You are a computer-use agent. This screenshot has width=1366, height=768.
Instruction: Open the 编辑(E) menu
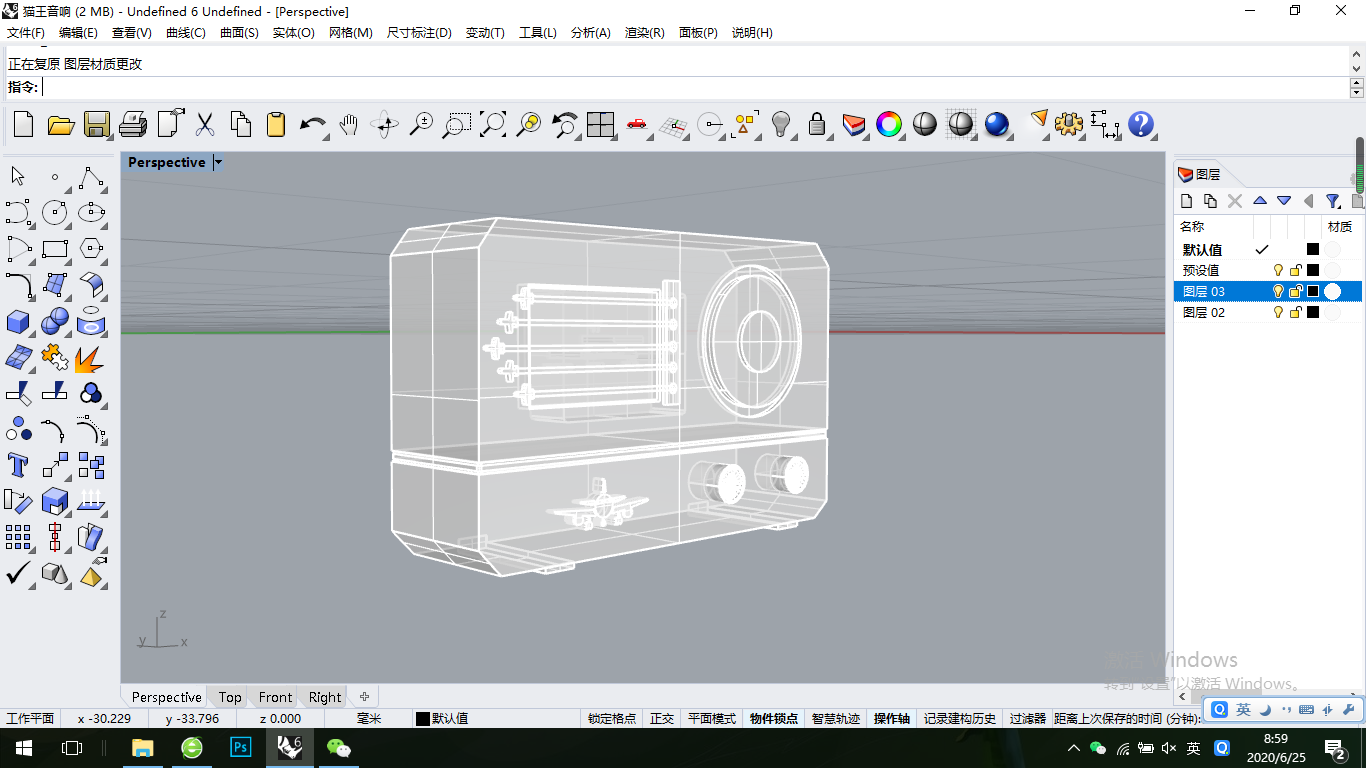pyautogui.click(x=78, y=32)
